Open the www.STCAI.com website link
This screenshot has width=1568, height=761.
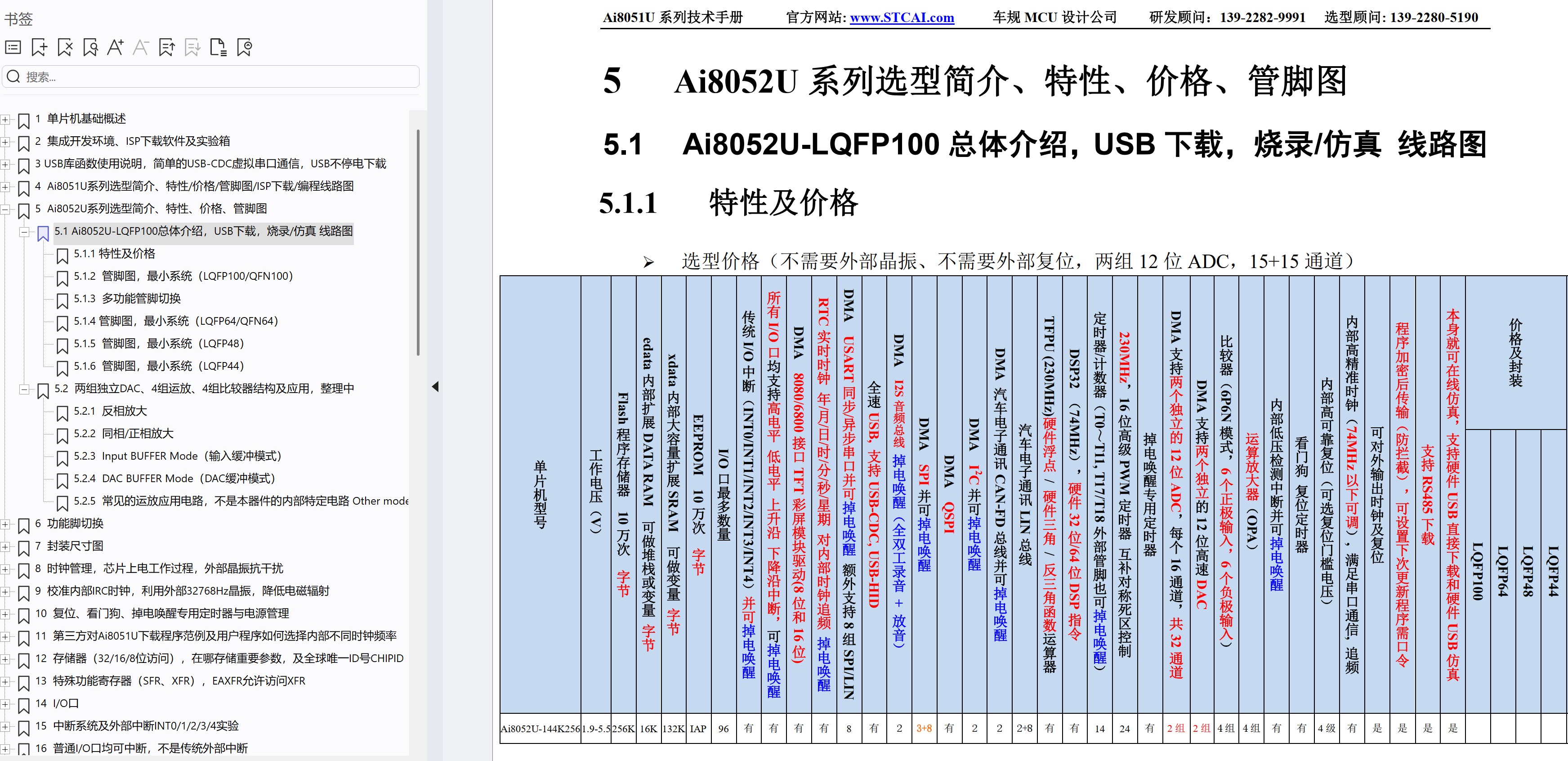tap(902, 18)
